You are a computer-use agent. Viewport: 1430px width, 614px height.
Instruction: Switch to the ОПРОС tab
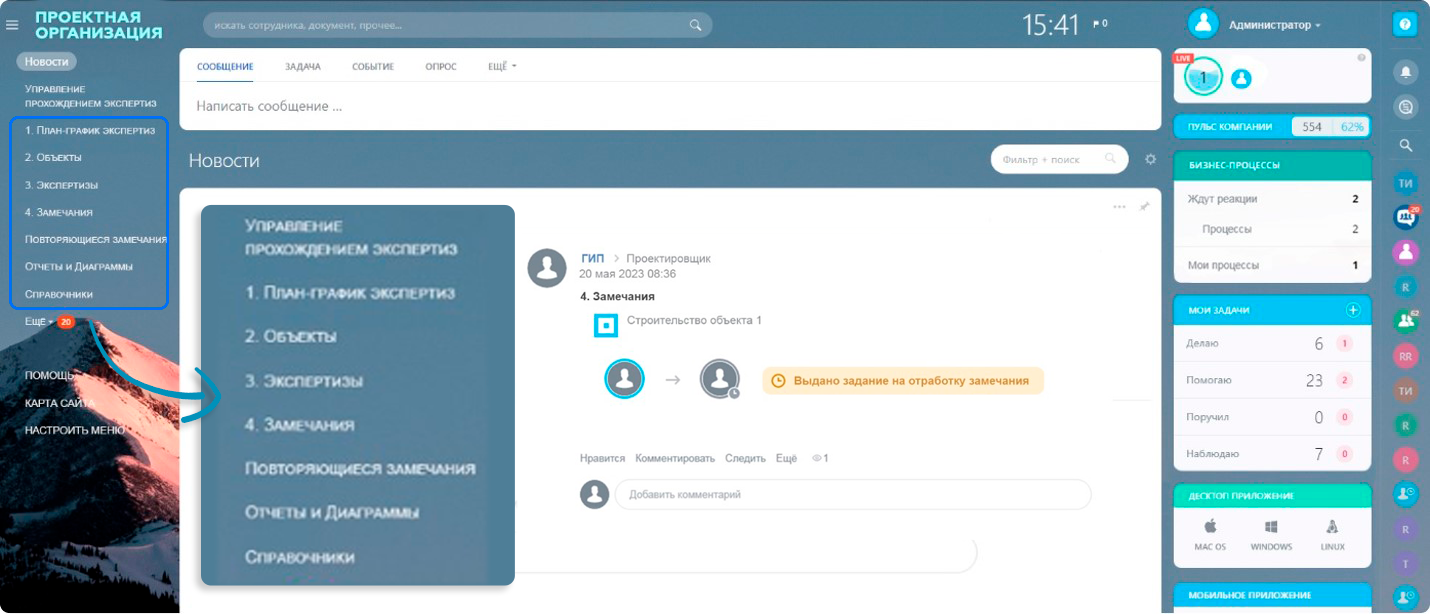[440, 67]
